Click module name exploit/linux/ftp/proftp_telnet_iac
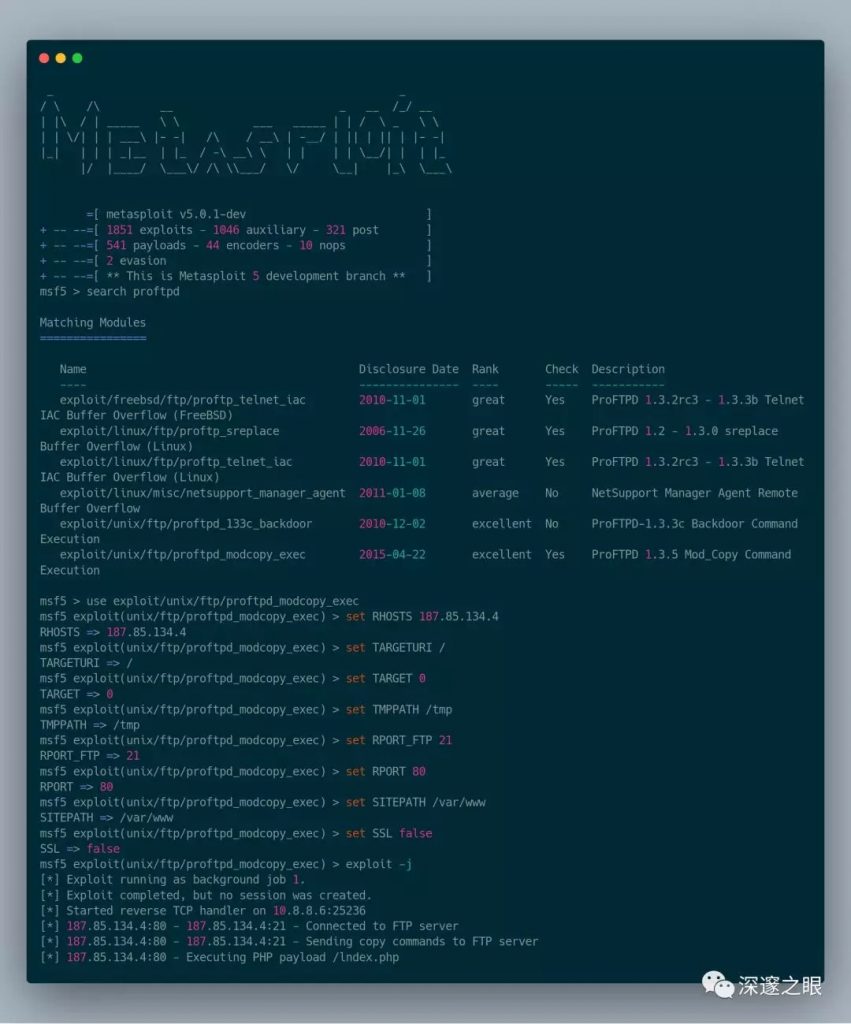Screen dimensions: 851x1024 pos(176,462)
